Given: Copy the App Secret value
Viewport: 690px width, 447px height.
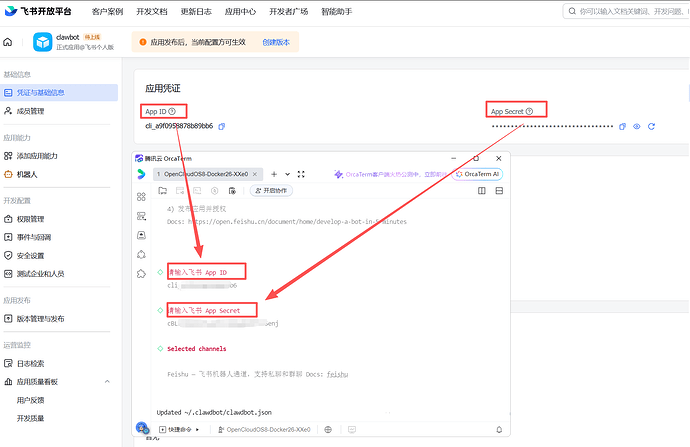Looking at the screenshot, I should click(x=622, y=127).
